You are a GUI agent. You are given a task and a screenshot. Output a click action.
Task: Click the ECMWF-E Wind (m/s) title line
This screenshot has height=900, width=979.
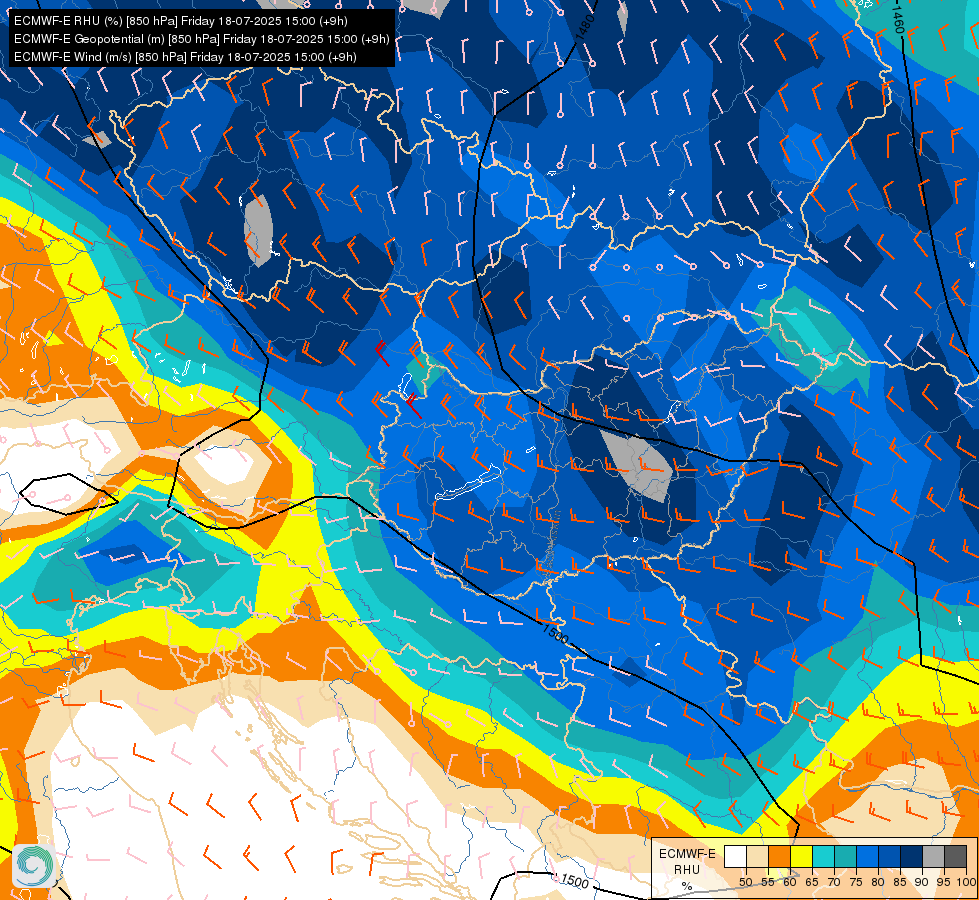click(x=185, y=57)
